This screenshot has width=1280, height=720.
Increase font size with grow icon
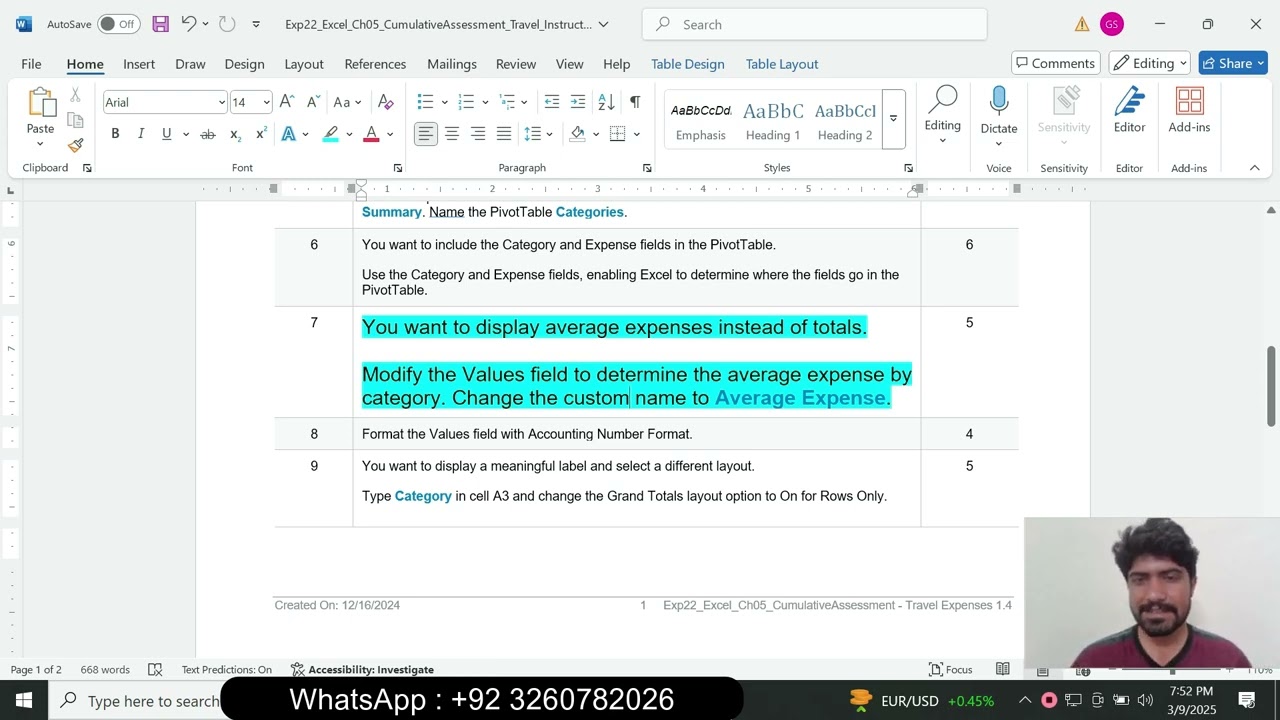pyautogui.click(x=287, y=102)
